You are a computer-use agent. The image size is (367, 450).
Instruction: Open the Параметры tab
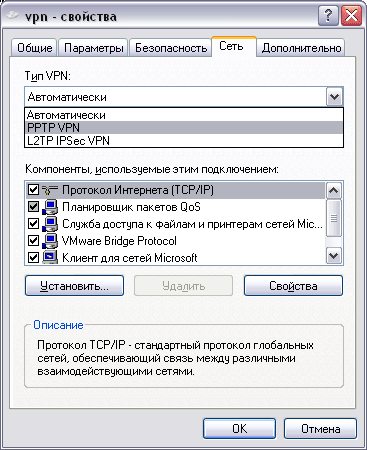[x=94, y=48]
